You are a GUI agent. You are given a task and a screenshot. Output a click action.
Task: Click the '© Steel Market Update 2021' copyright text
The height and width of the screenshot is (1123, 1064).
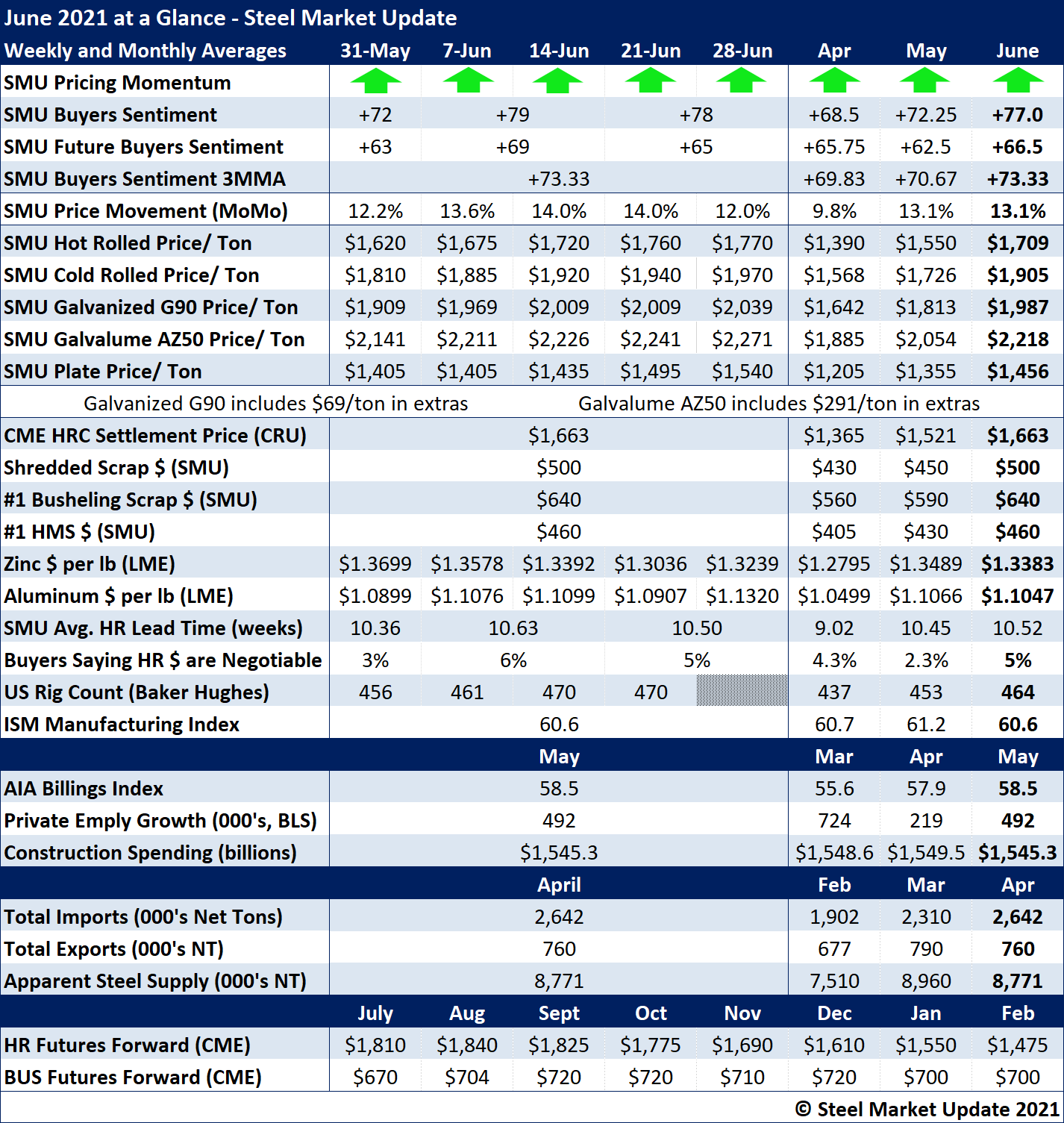point(927,1110)
